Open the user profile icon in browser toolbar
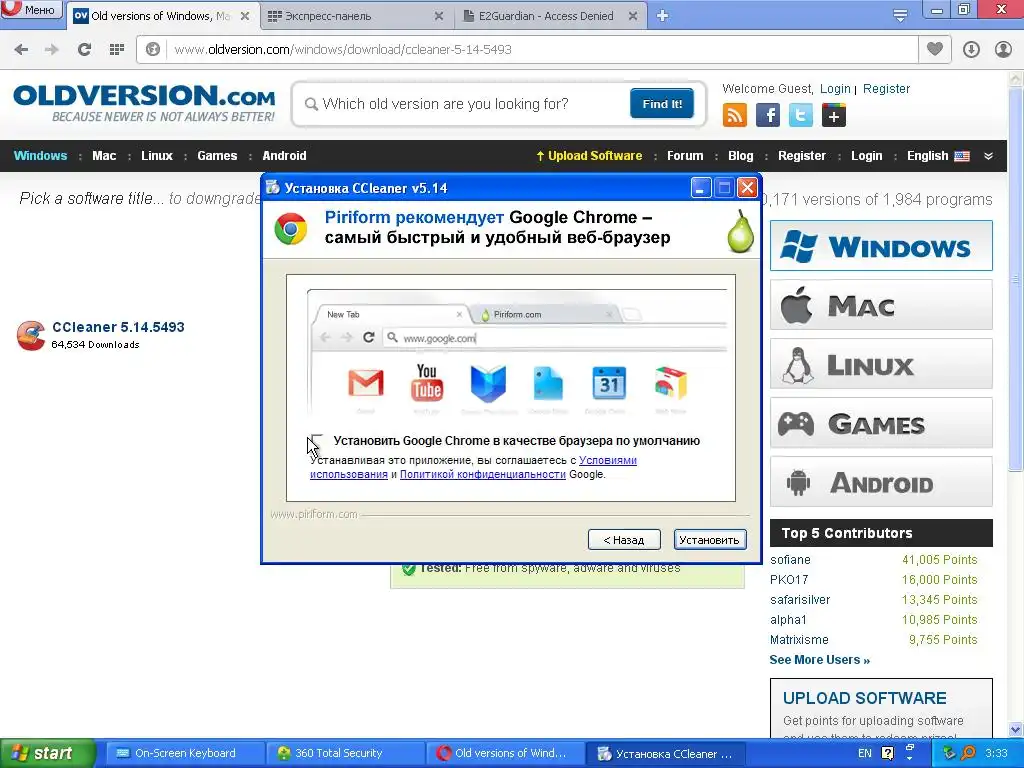 point(1003,49)
